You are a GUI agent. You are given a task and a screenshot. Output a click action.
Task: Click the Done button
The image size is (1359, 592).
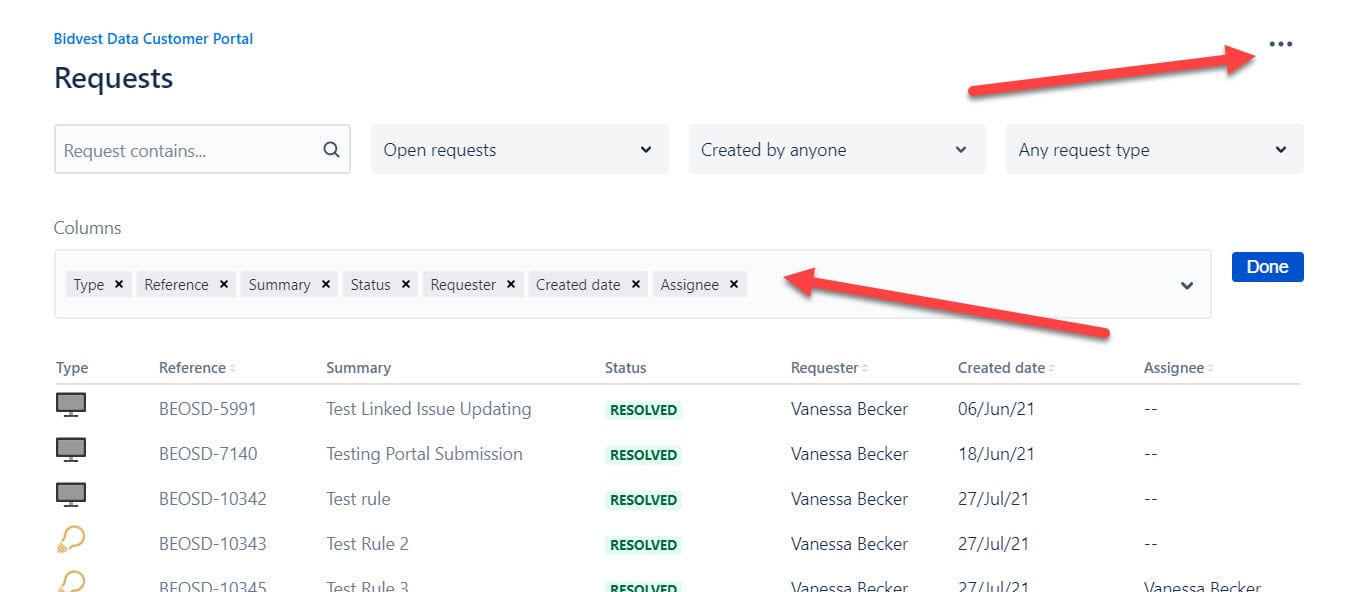click(1267, 267)
